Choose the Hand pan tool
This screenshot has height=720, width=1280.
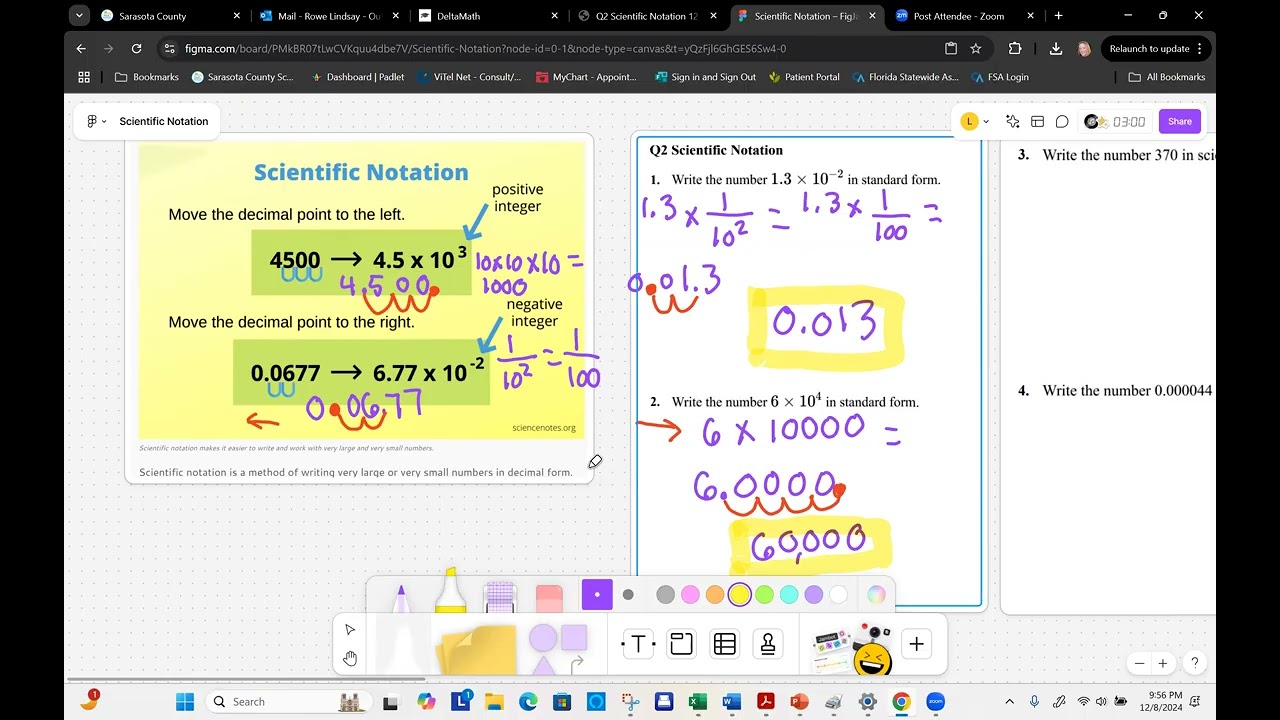click(350, 658)
